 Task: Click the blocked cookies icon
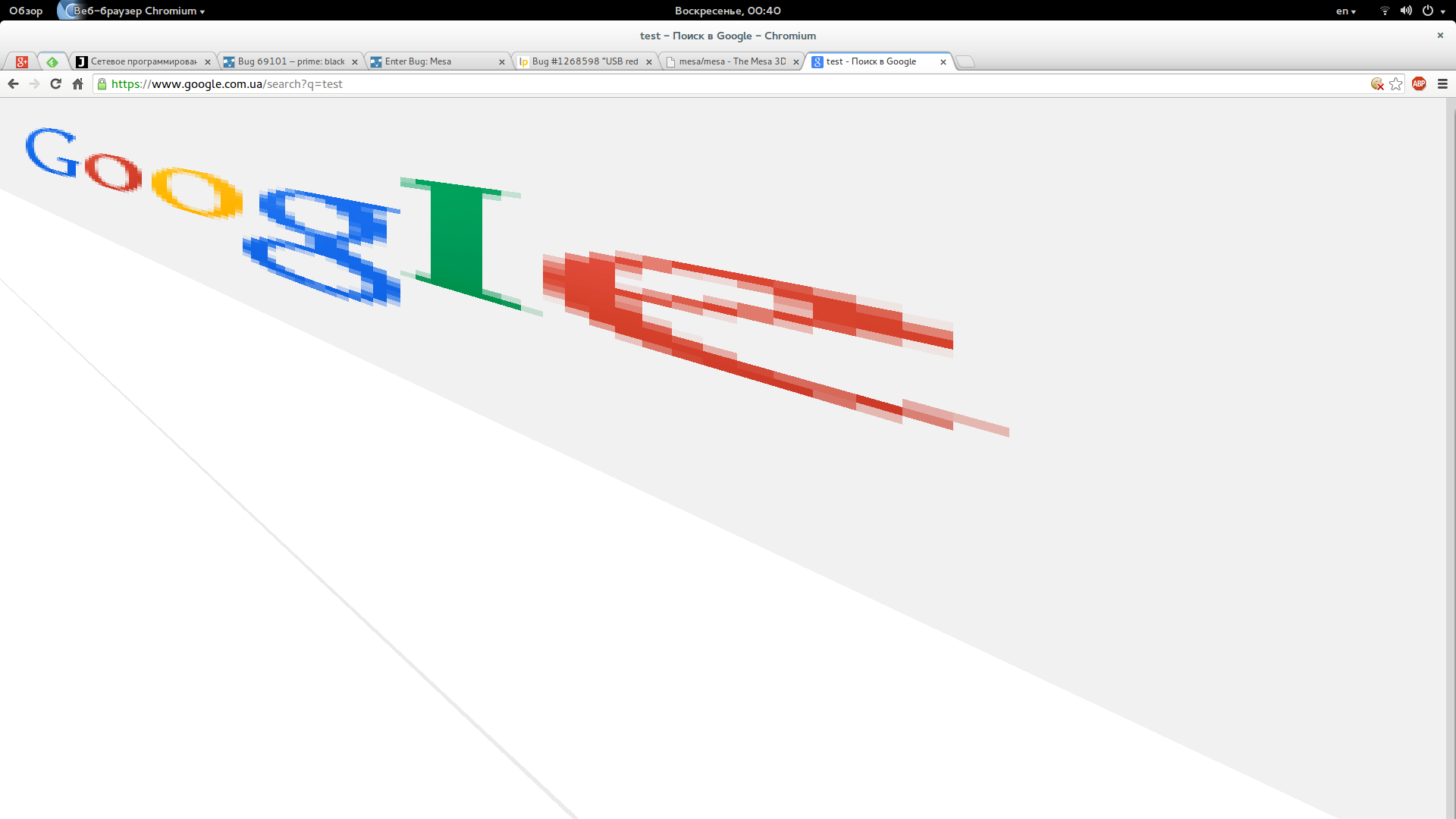(1377, 84)
